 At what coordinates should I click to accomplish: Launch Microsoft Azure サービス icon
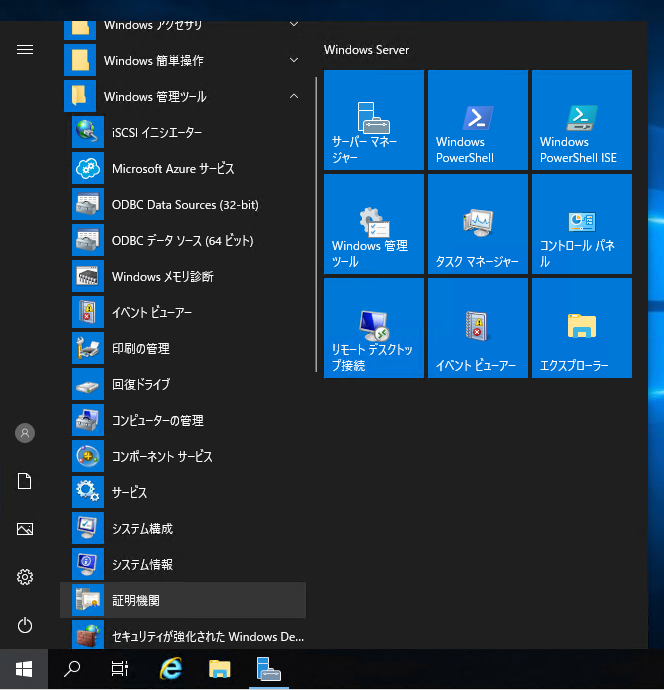point(88,168)
